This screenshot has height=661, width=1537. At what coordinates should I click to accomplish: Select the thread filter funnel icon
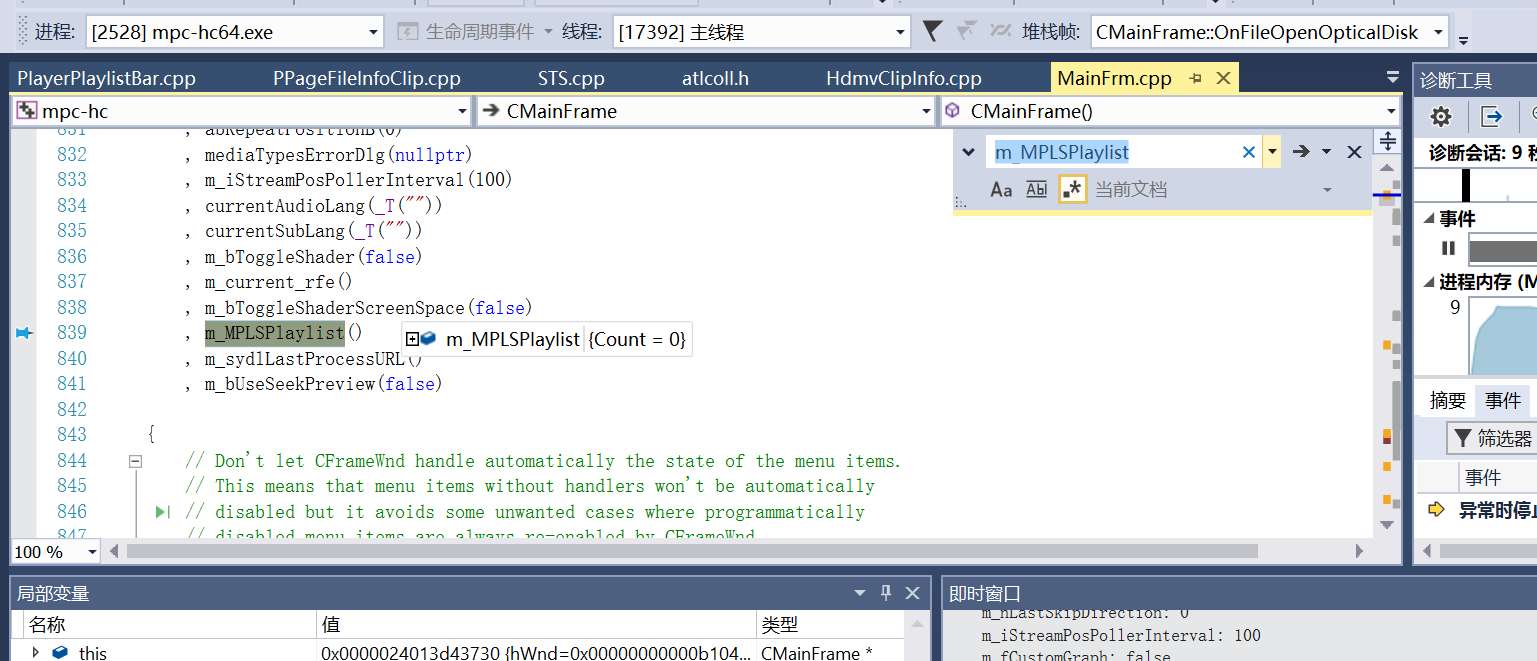click(932, 31)
